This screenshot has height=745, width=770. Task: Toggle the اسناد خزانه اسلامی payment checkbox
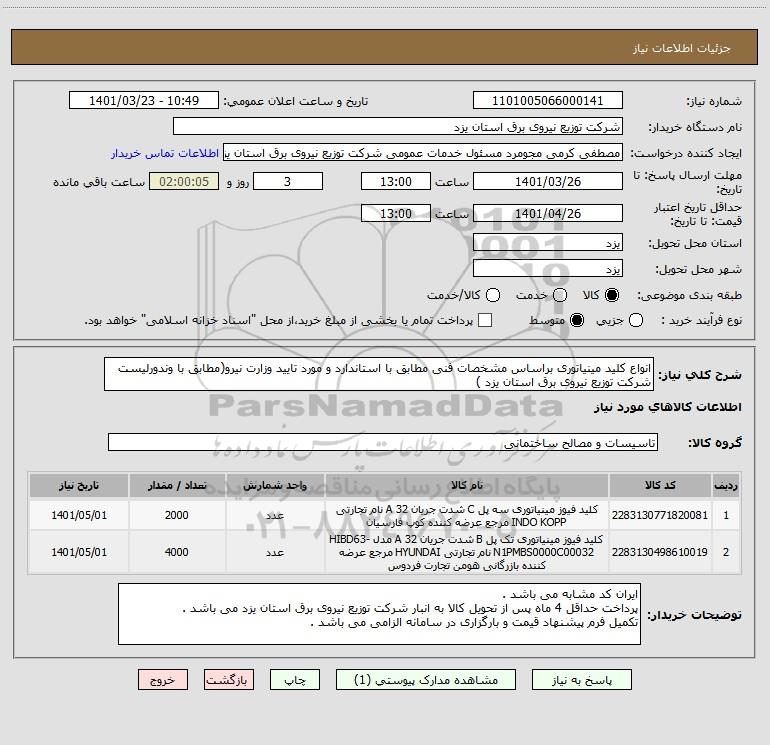point(485,320)
